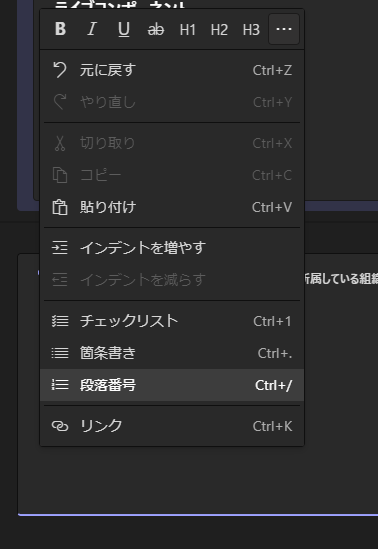Viewport: 378px width, 549px height.
Task: Apply italic formatting with I icon
Action: point(92,29)
